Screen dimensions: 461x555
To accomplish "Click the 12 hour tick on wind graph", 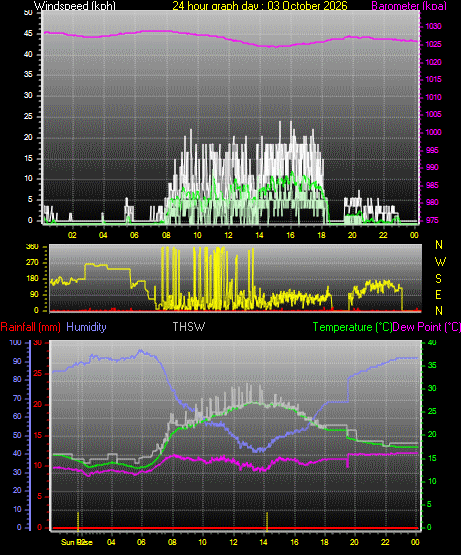I will (228, 235).
